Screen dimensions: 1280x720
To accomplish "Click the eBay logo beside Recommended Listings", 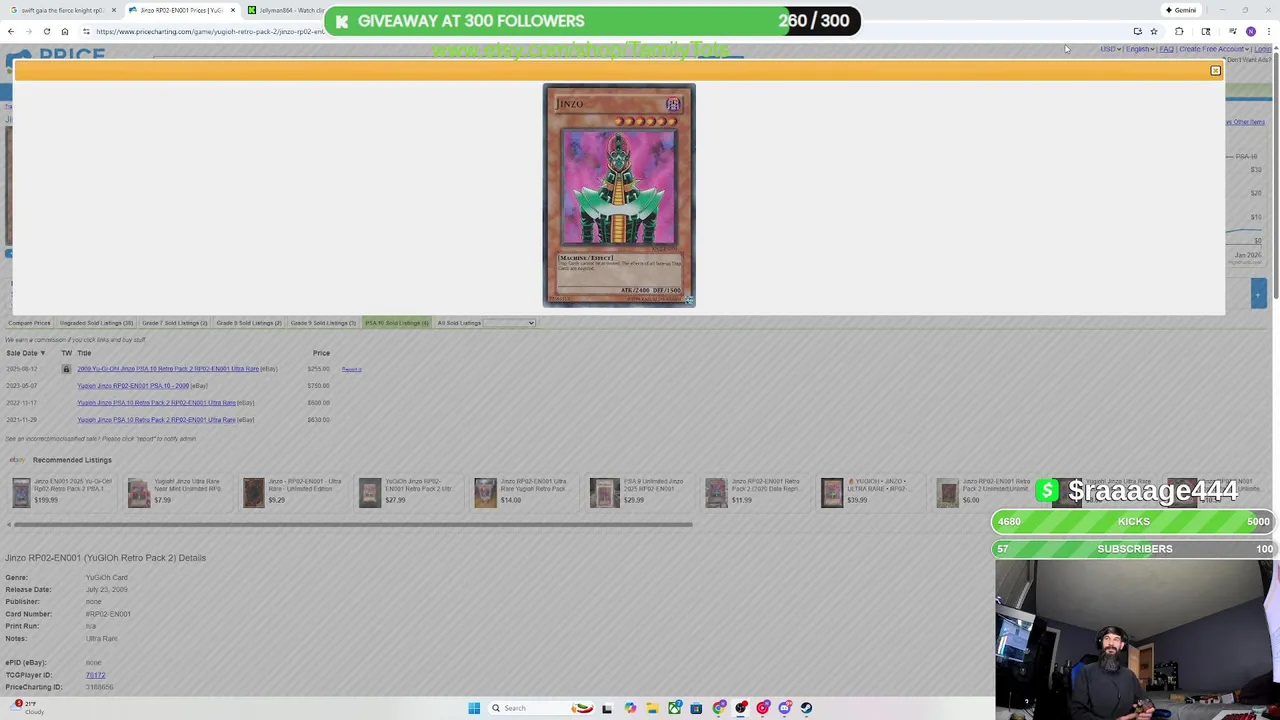I will click(x=17, y=460).
